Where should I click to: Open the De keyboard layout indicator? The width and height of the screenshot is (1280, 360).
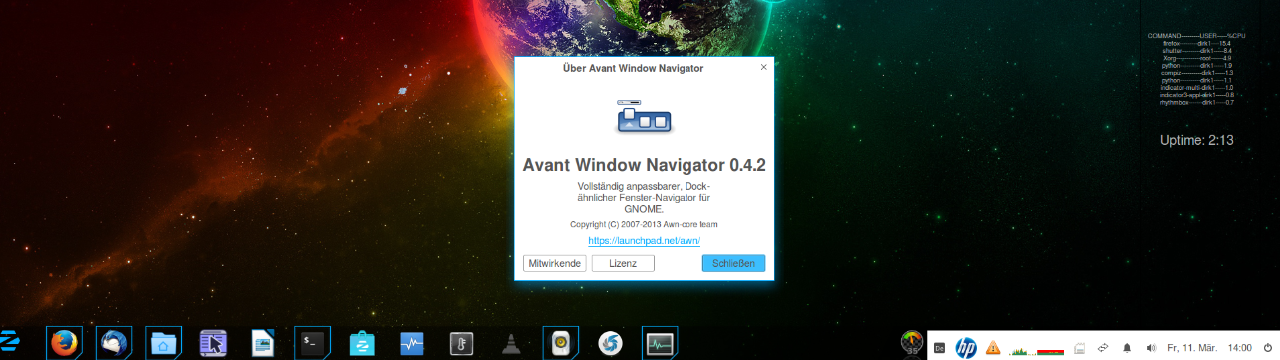(939, 348)
